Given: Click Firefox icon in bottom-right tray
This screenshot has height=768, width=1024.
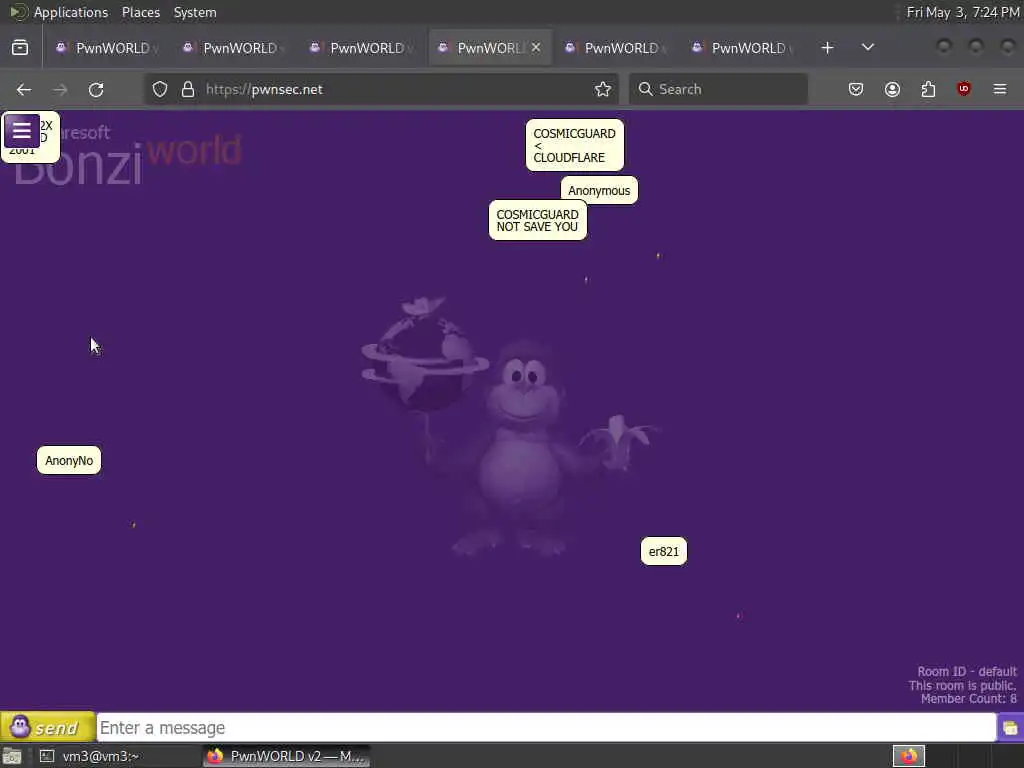Looking at the screenshot, I should [909, 756].
